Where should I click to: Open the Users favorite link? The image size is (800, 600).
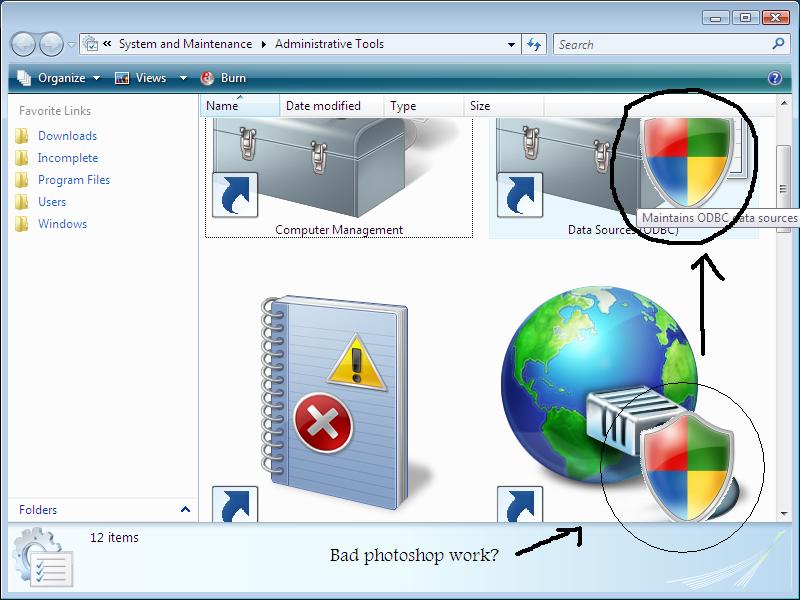(x=52, y=202)
